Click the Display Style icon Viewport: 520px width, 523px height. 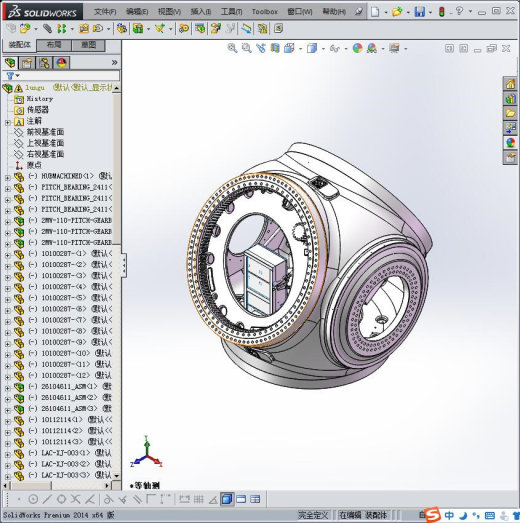click(x=312, y=48)
